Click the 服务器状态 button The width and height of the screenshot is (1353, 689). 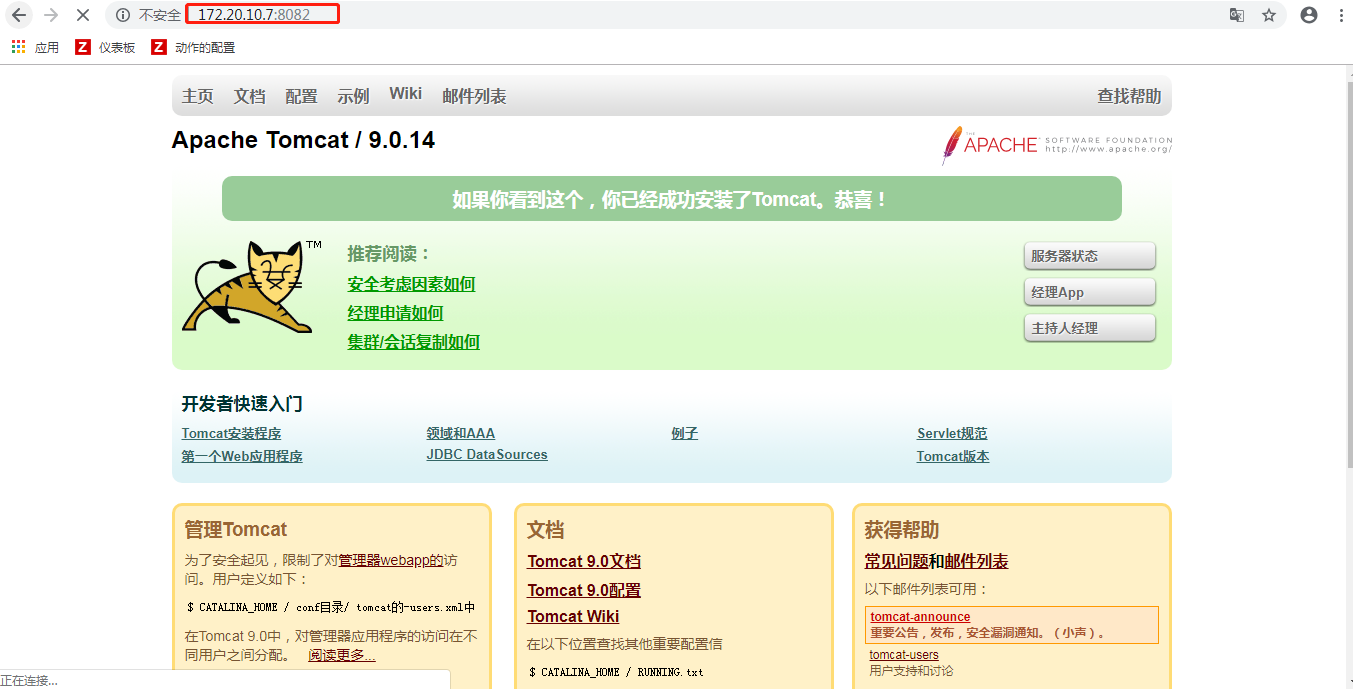pyautogui.click(x=1090, y=256)
